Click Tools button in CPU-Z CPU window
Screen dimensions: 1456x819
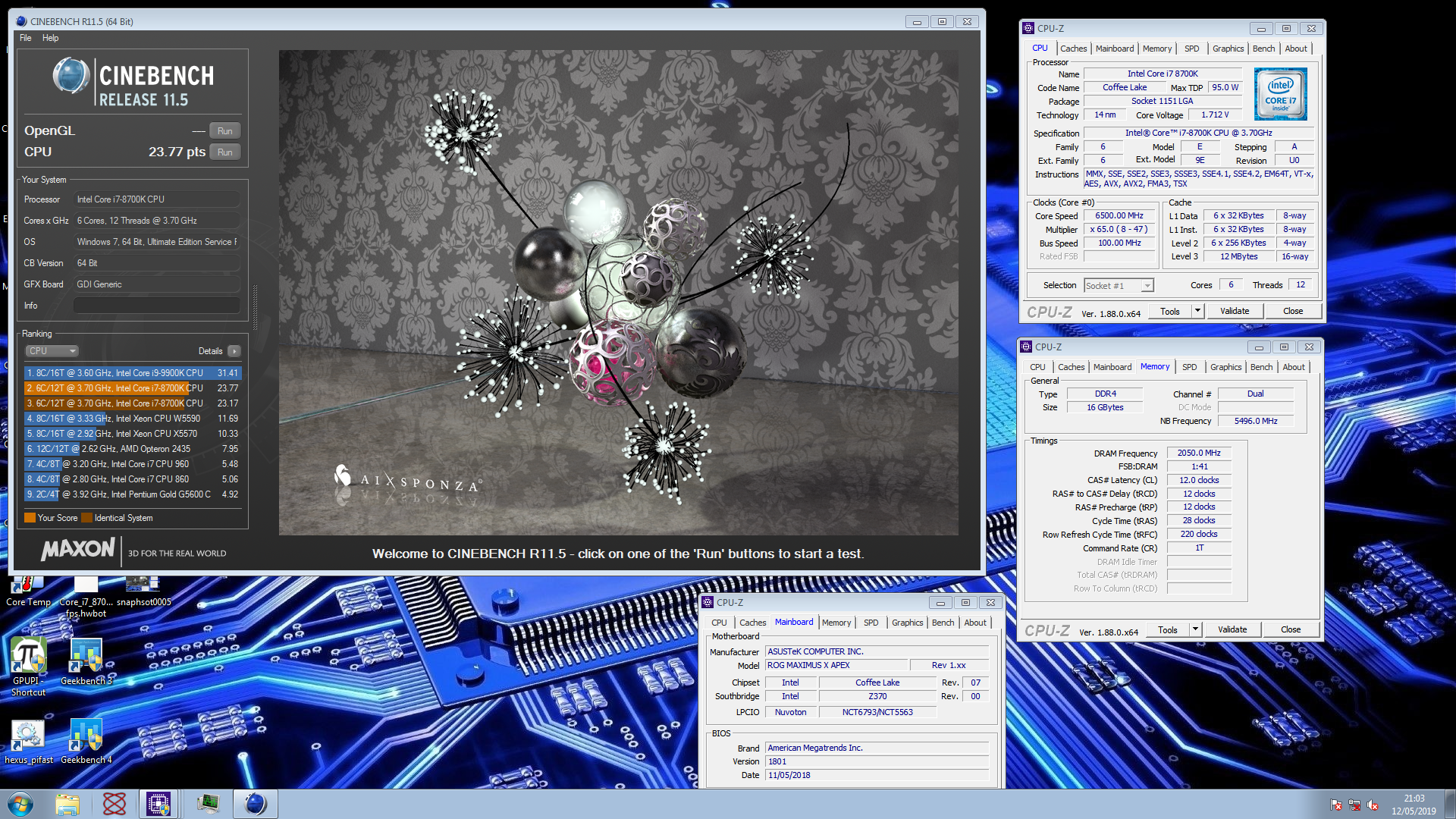[1170, 311]
